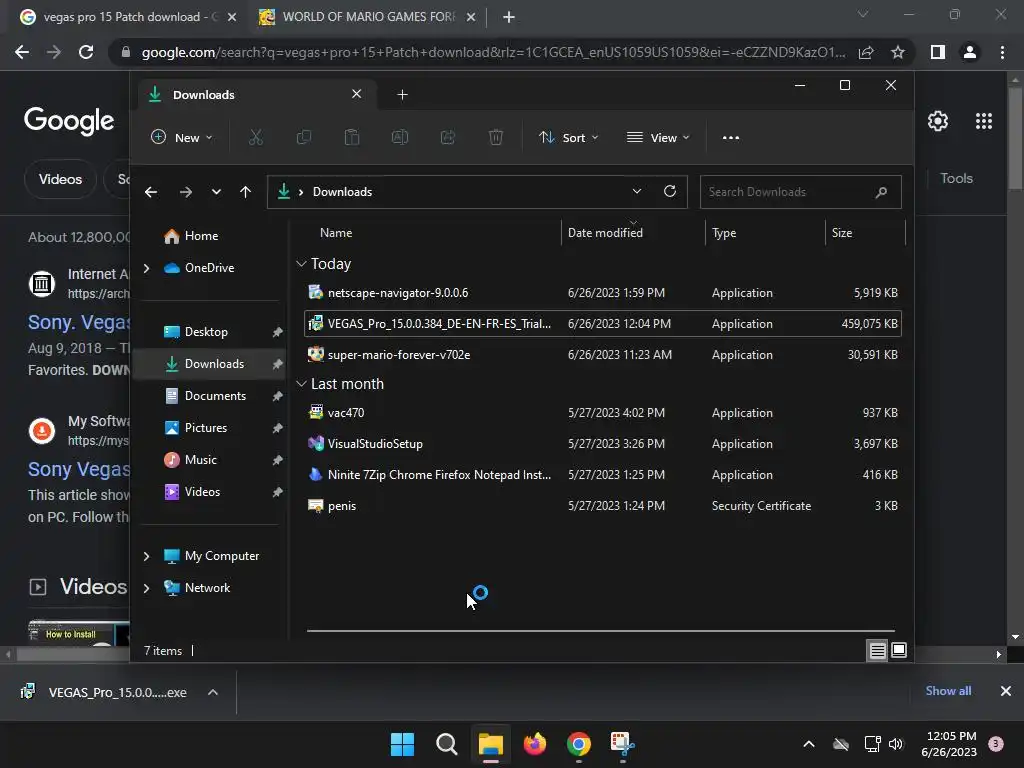Click the search magnifier in Search Downloads box

click(881, 192)
